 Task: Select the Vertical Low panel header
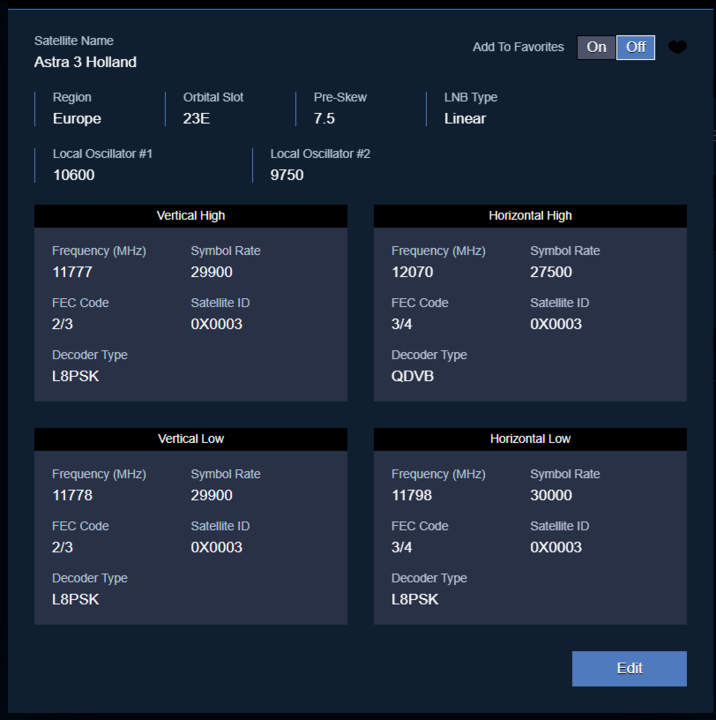191,439
